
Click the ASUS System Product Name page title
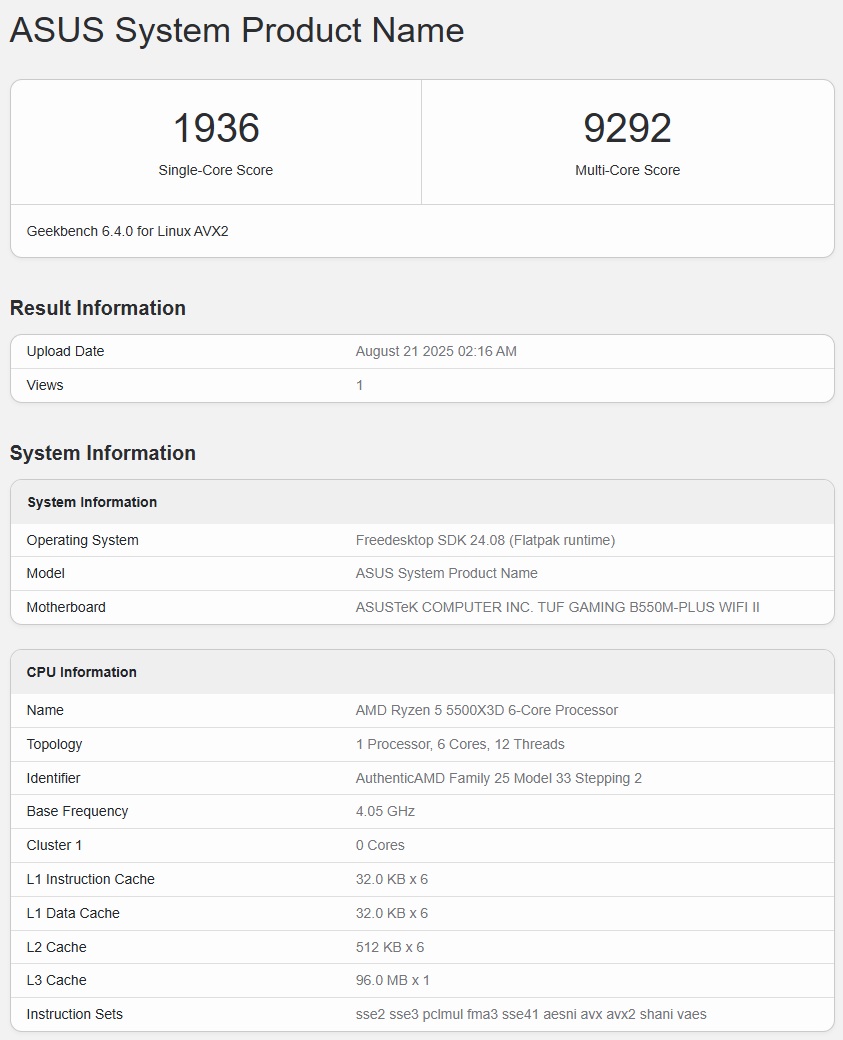click(x=237, y=30)
